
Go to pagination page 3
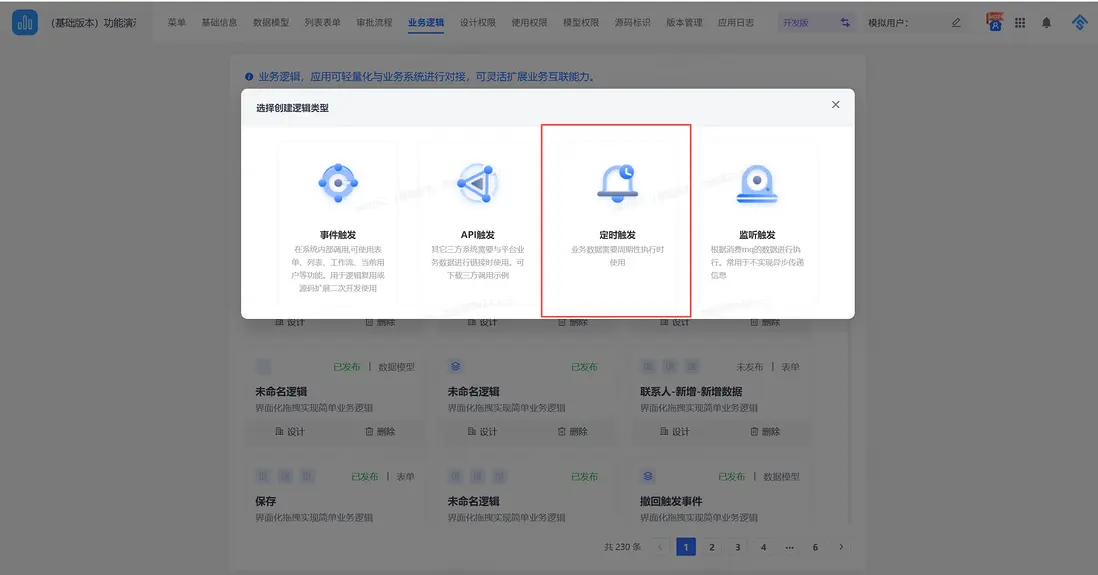pyautogui.click(x=737, y=547)
